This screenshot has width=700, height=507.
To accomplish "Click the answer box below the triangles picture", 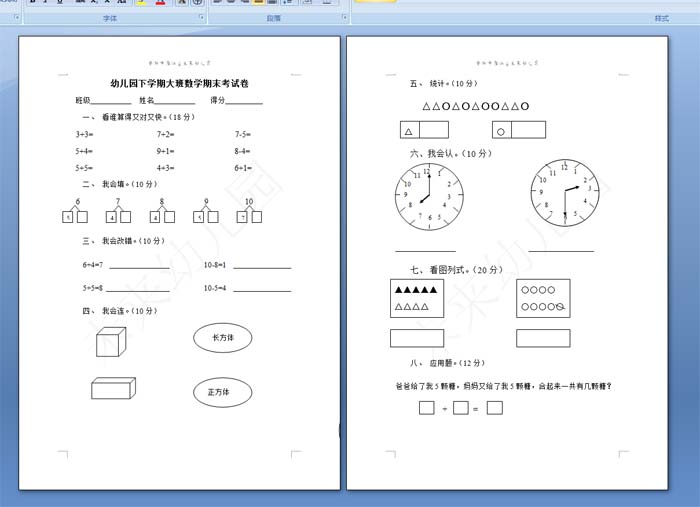I will 417,338.
